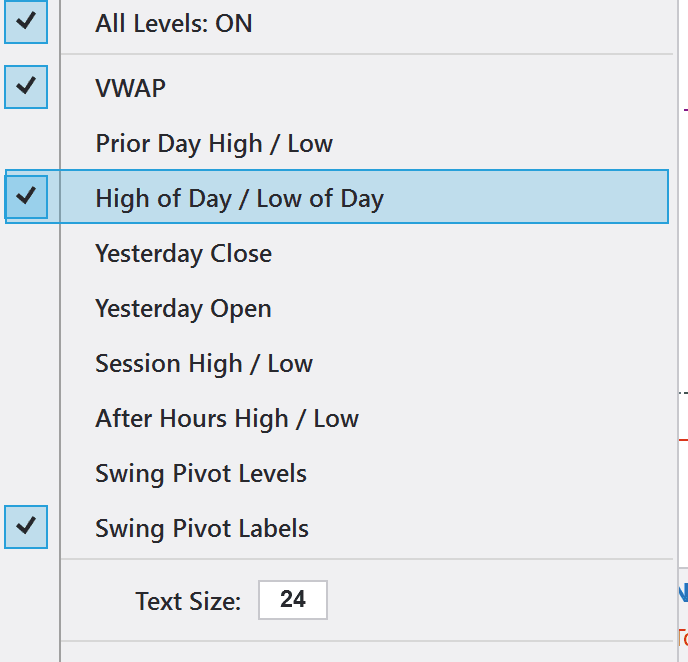
Task: Click the Text Size input box showing 24
Action: (292, 600)
